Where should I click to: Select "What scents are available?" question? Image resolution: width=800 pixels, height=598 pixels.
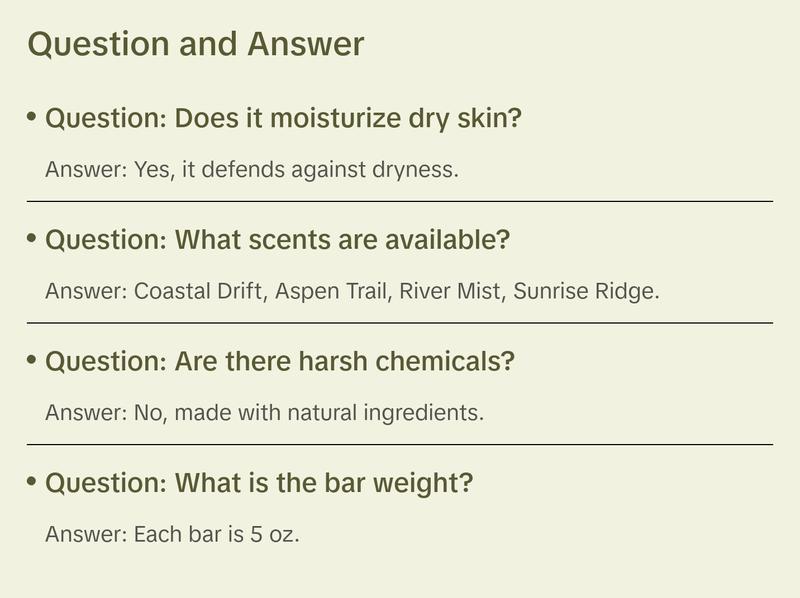(x=278, y=241)
